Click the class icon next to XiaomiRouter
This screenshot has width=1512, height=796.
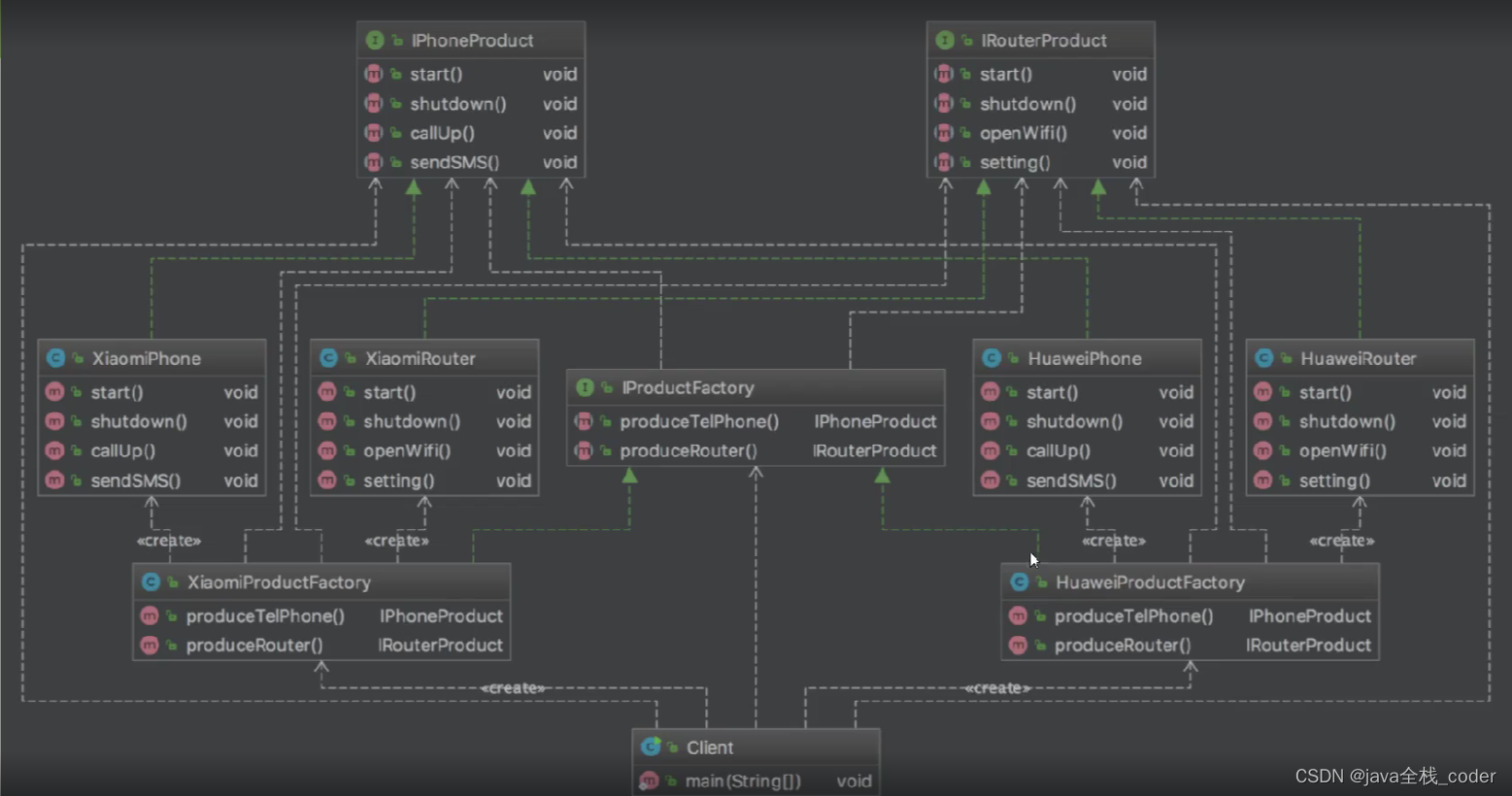328,358
